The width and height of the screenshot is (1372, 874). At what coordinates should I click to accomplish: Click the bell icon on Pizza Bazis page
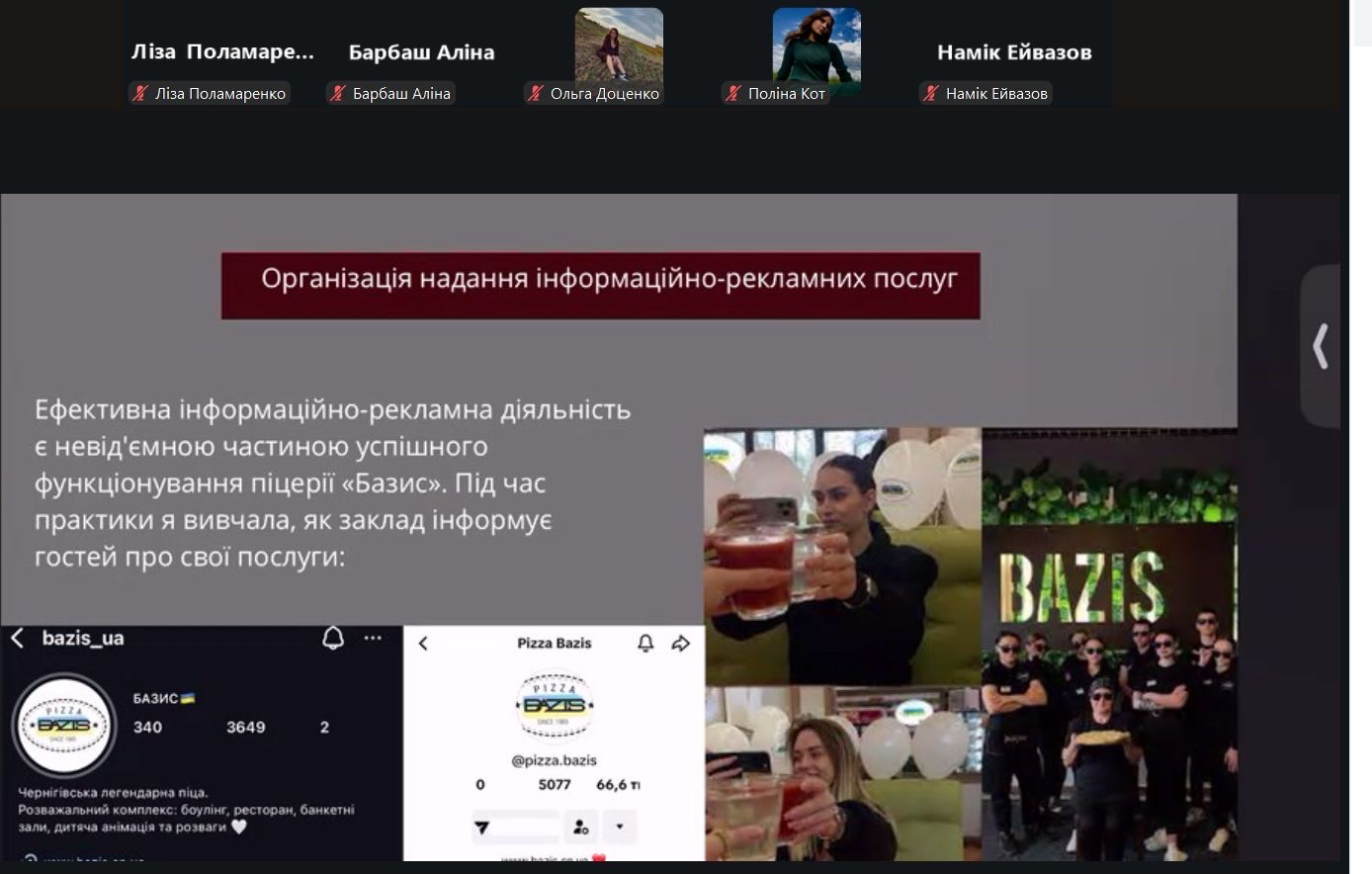coord(645,644)
